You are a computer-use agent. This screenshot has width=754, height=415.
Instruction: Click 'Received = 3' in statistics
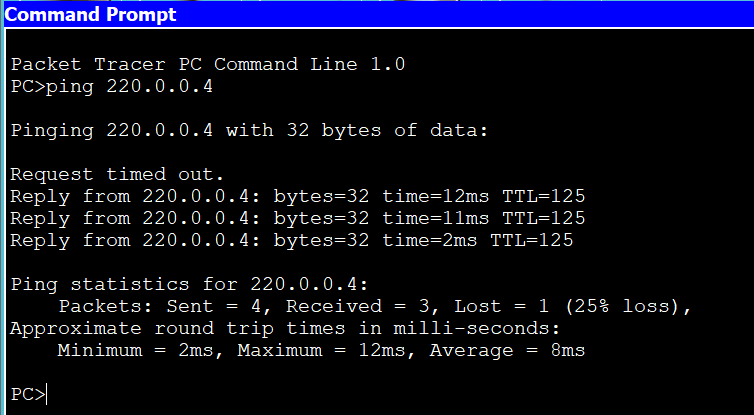(x=364, y=306)
